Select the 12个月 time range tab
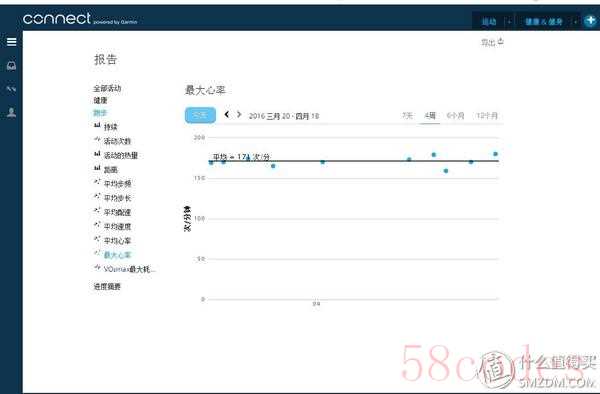The width and height of the screenshot is (600, 394). pos(487,116)
